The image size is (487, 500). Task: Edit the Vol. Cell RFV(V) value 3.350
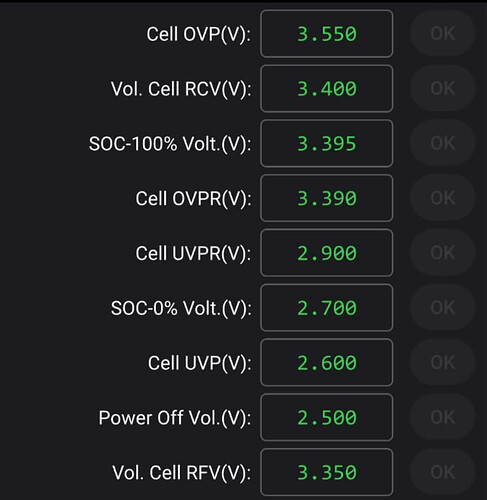[x=326, y=472]
